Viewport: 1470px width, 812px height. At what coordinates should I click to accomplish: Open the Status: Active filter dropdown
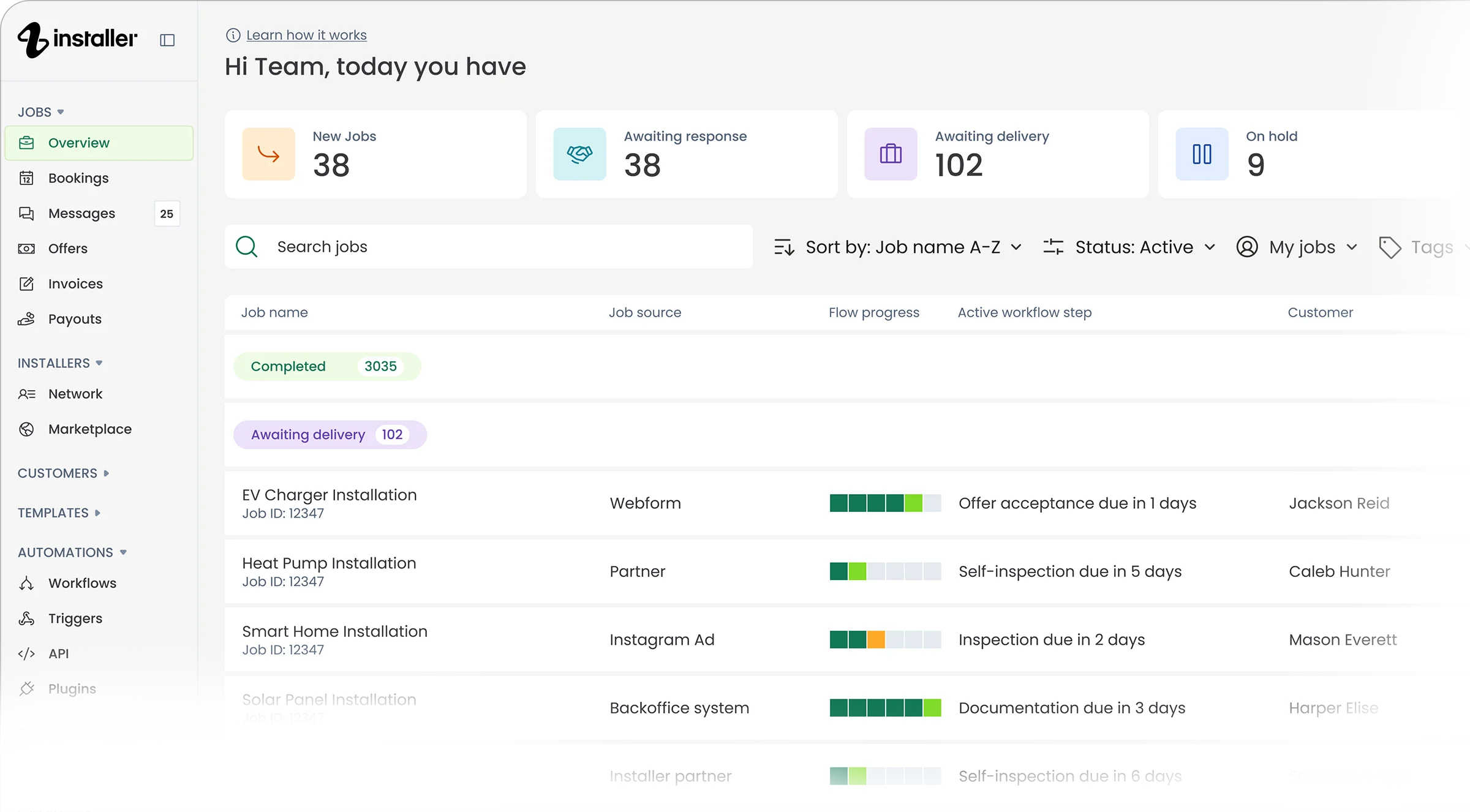[x=1129, y=247]
